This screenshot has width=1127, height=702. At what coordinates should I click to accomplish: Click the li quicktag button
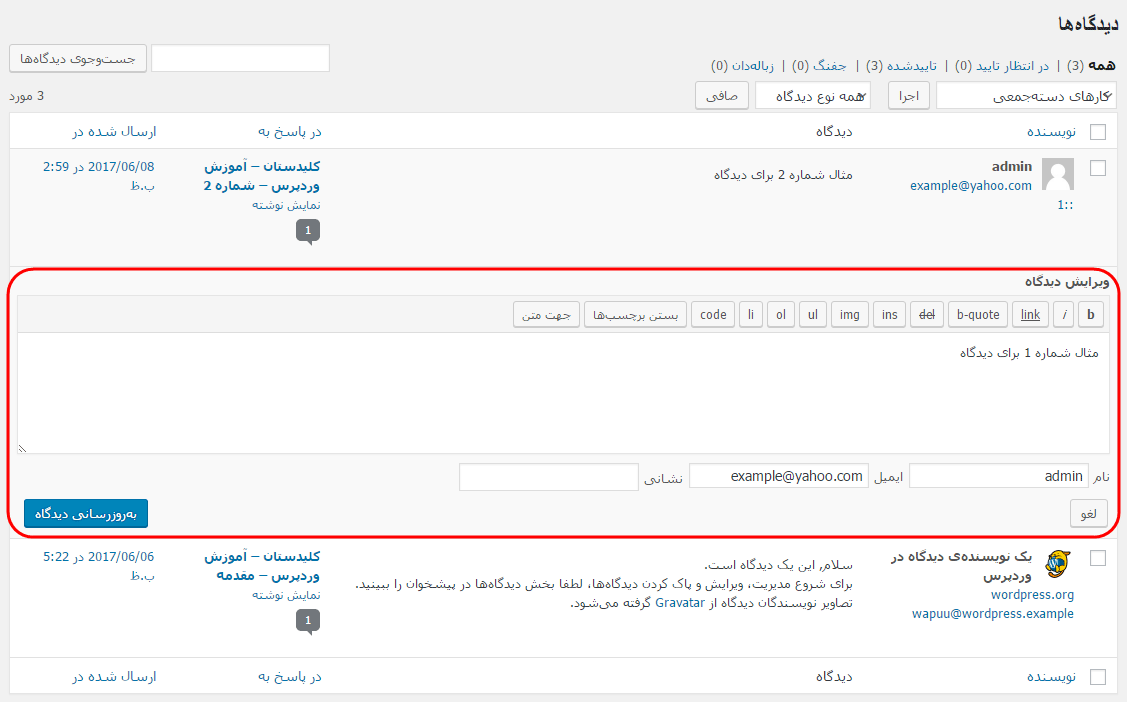(x=750, y=315)
